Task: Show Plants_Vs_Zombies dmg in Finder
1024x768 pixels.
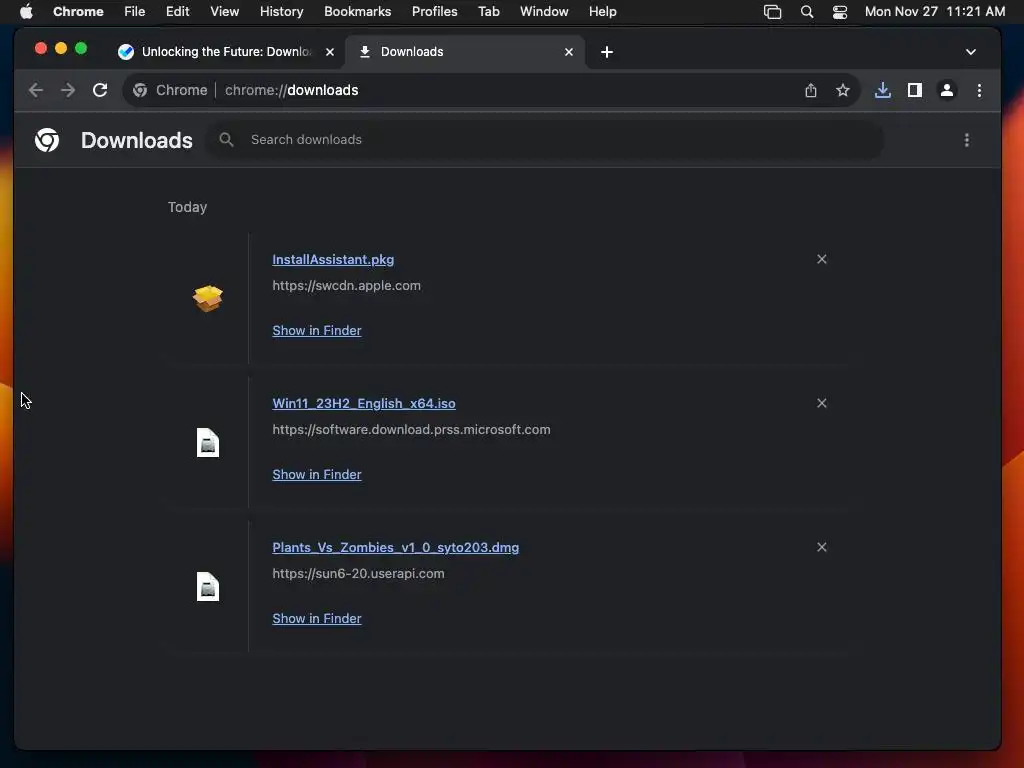Action: [x=317, y=618]
